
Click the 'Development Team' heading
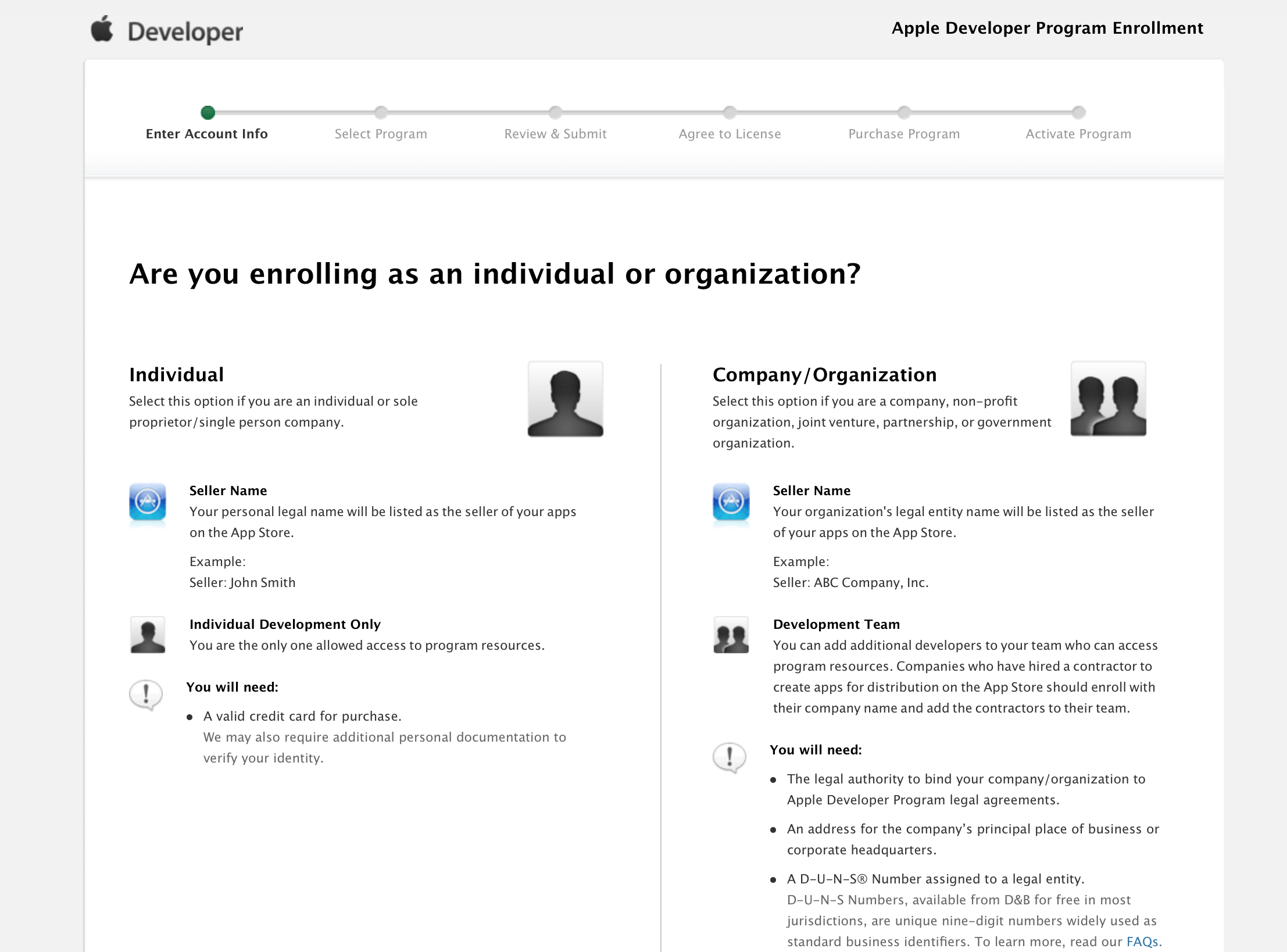pos(836,624)
